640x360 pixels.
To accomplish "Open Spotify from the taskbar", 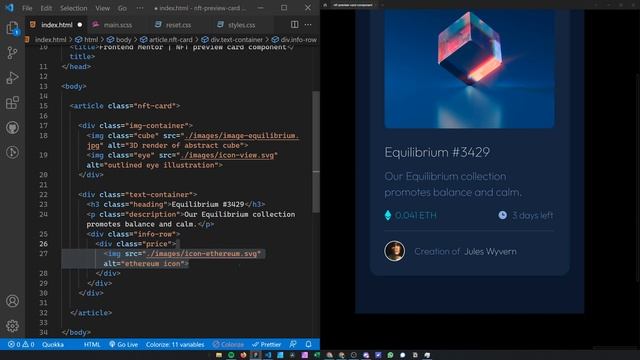I will click(x=231, y=355).
